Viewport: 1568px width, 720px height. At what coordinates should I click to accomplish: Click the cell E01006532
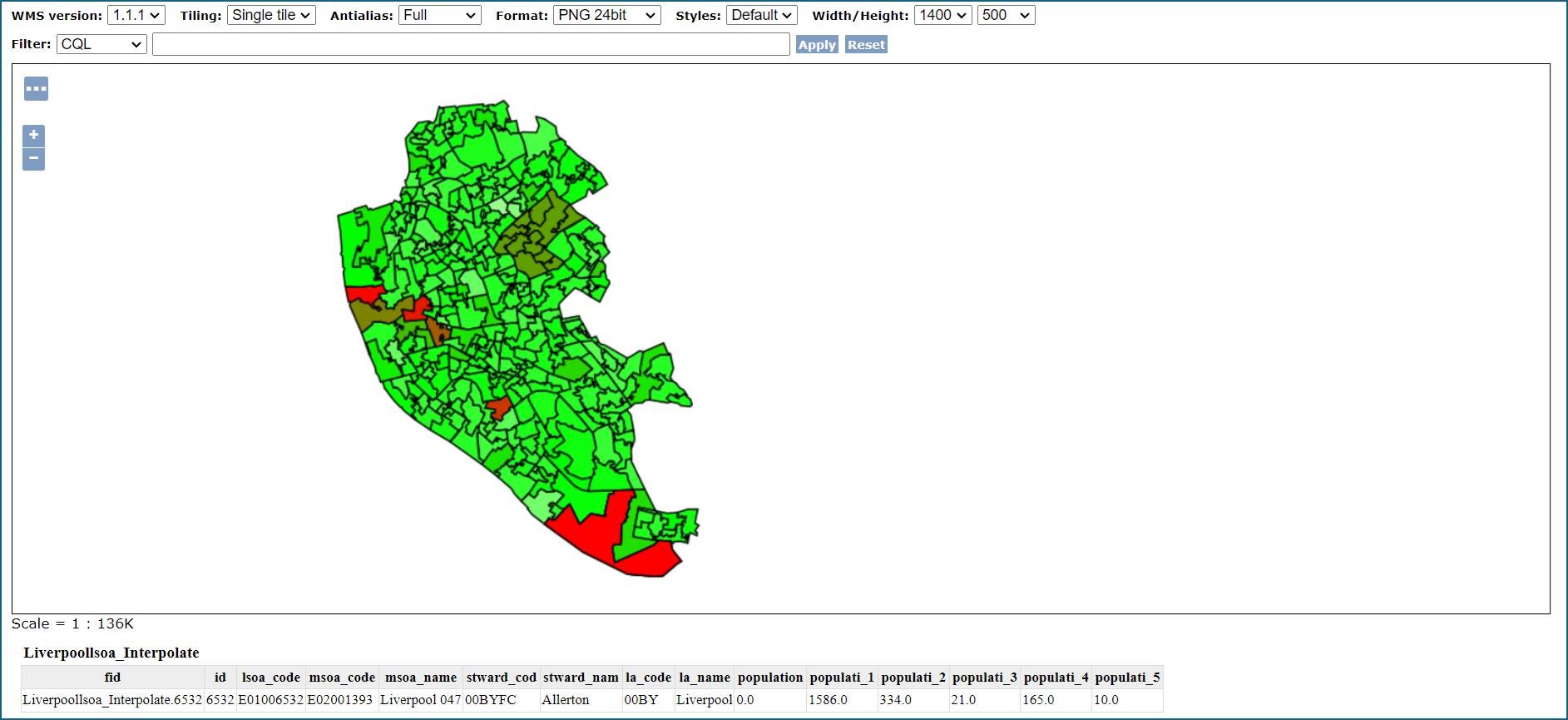[271, 700]
